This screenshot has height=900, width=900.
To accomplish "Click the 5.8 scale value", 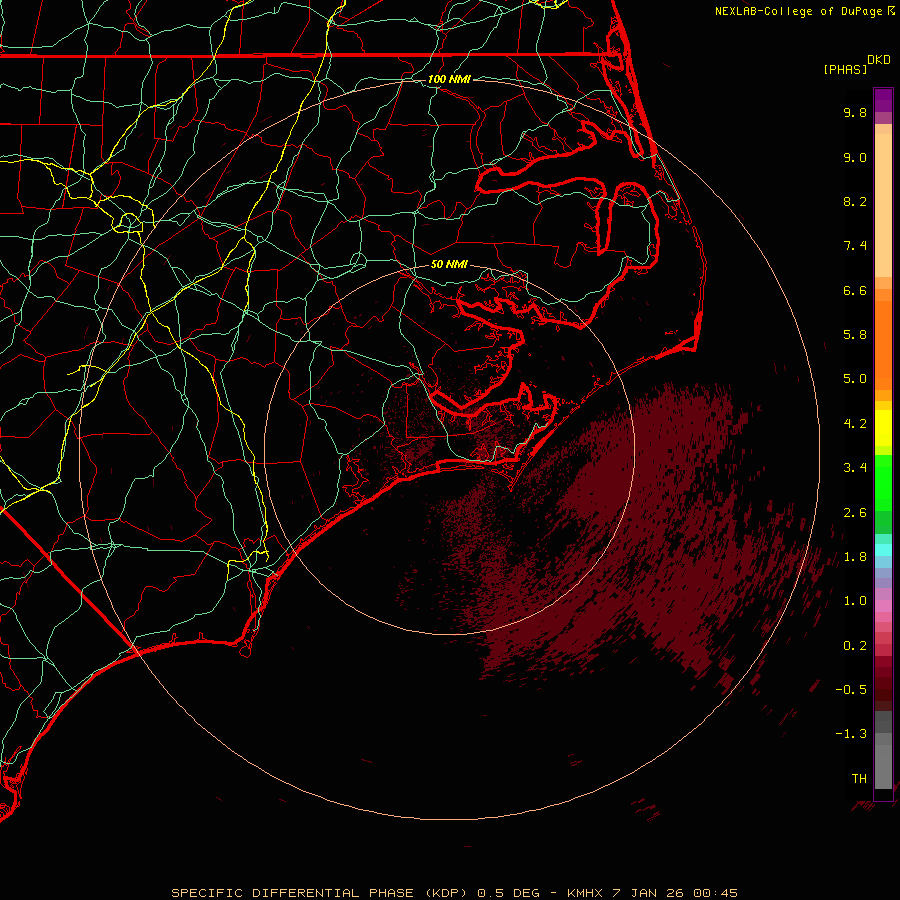I will (855, 335).
